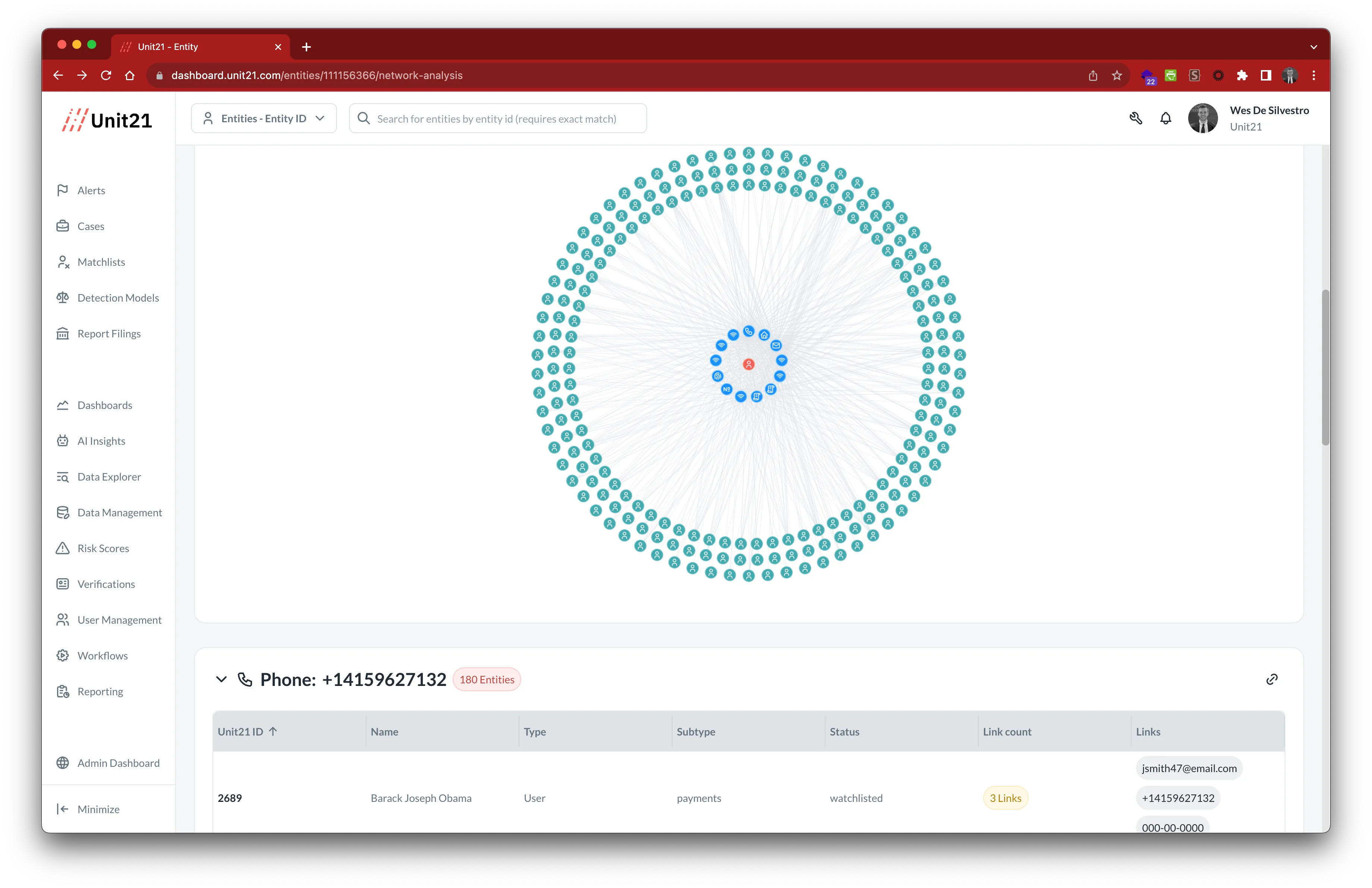This screenshot has height=888, width=1372.
Task: Click the № number node in the graph
Action: 726,390
